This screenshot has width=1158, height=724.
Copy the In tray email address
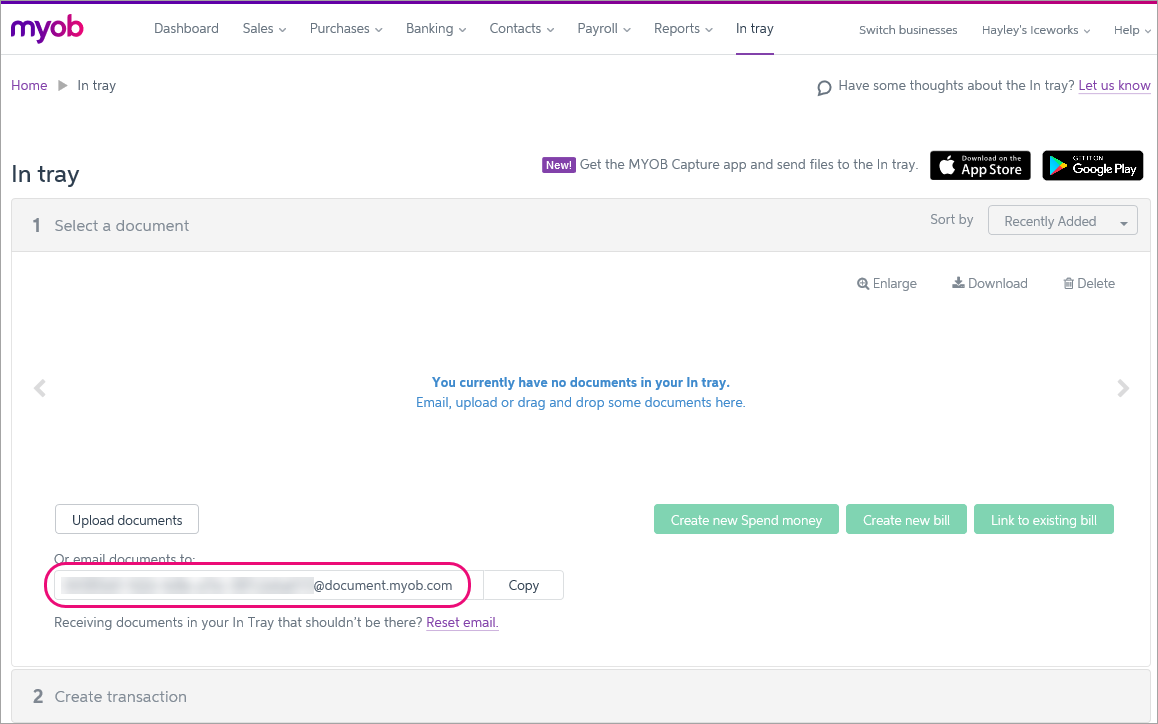click(x=524, y=585)
